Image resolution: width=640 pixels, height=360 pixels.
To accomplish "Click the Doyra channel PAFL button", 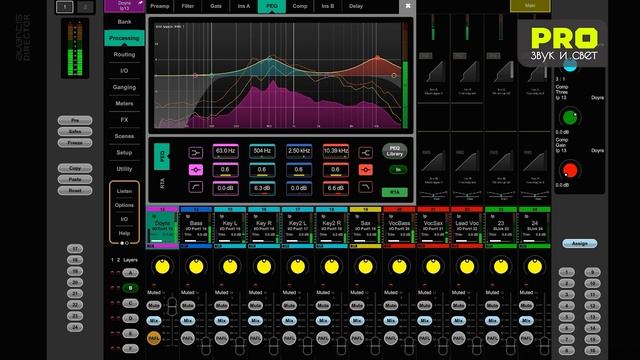I will pyautogui.click(x=154, y=338).
